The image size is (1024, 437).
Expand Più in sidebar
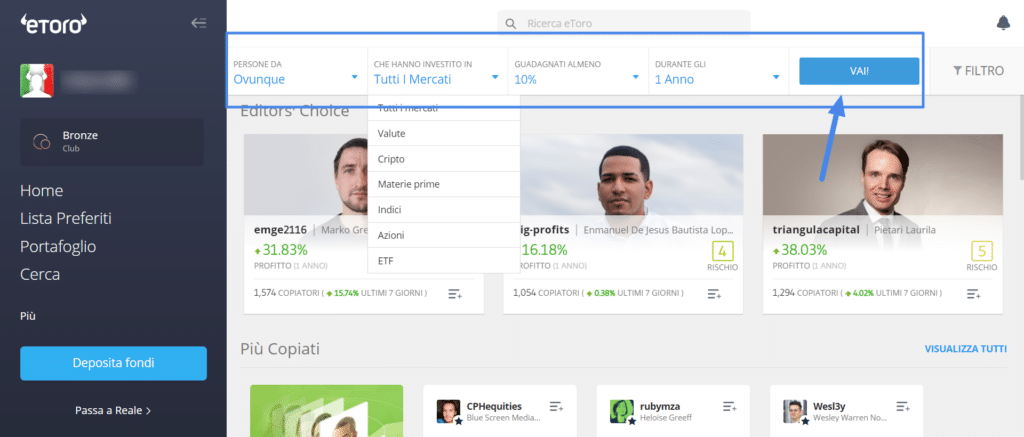[28, 316]
